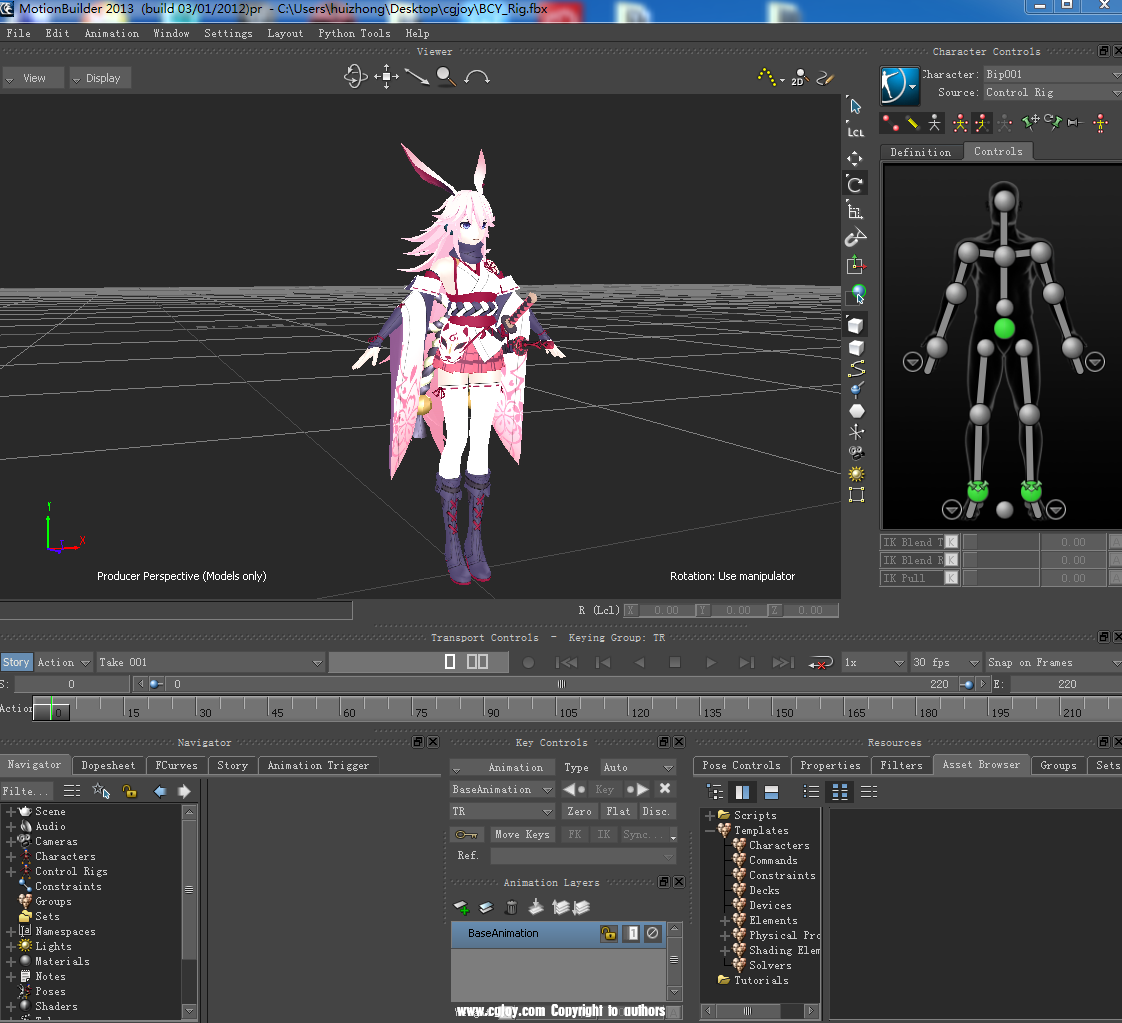This screenshot has width=1122, height=1023.
Task: Click the new animation layer icon
Action: [460, 907]
